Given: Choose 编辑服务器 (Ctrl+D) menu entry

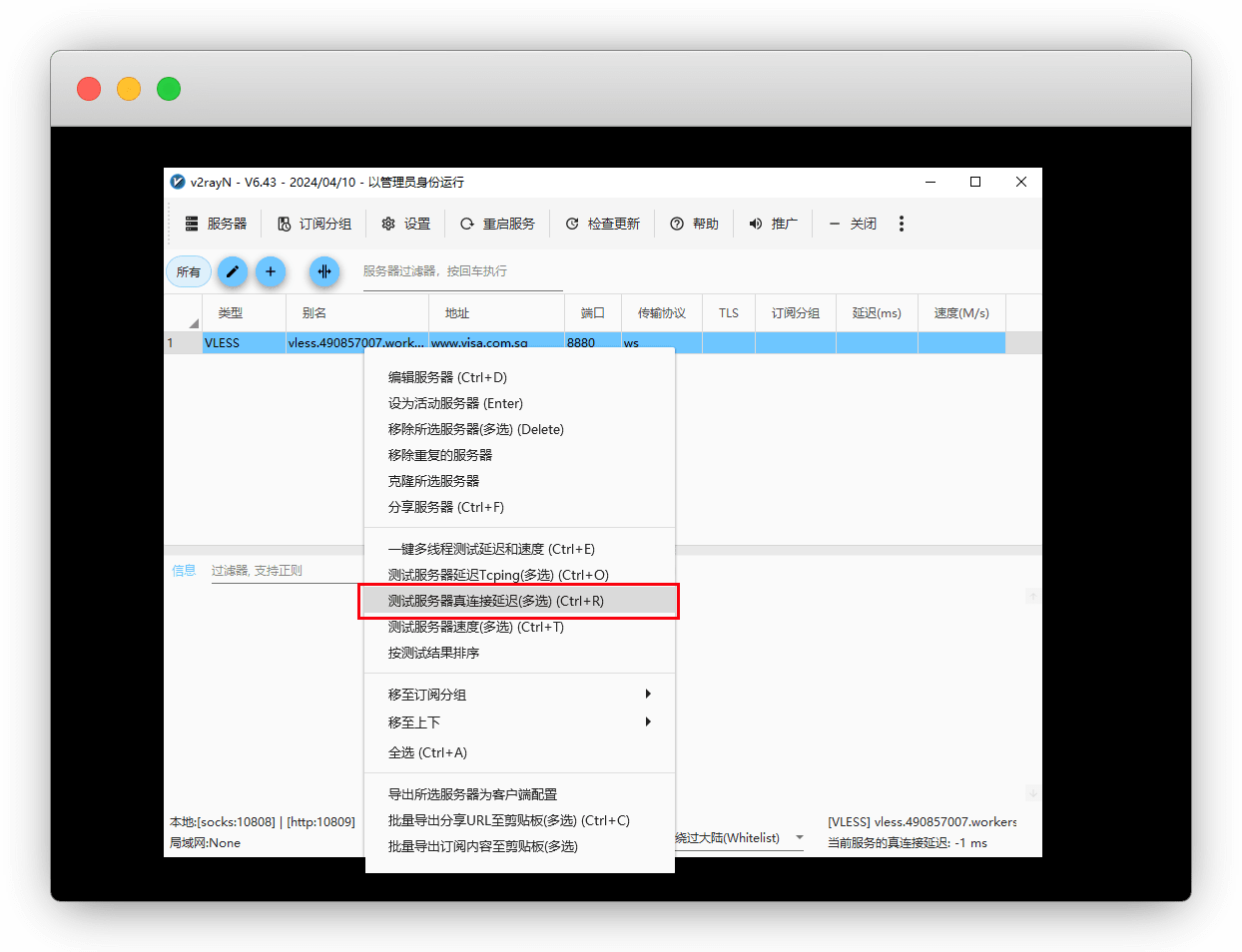Looking at the screenshot, I should coord(447,377).
